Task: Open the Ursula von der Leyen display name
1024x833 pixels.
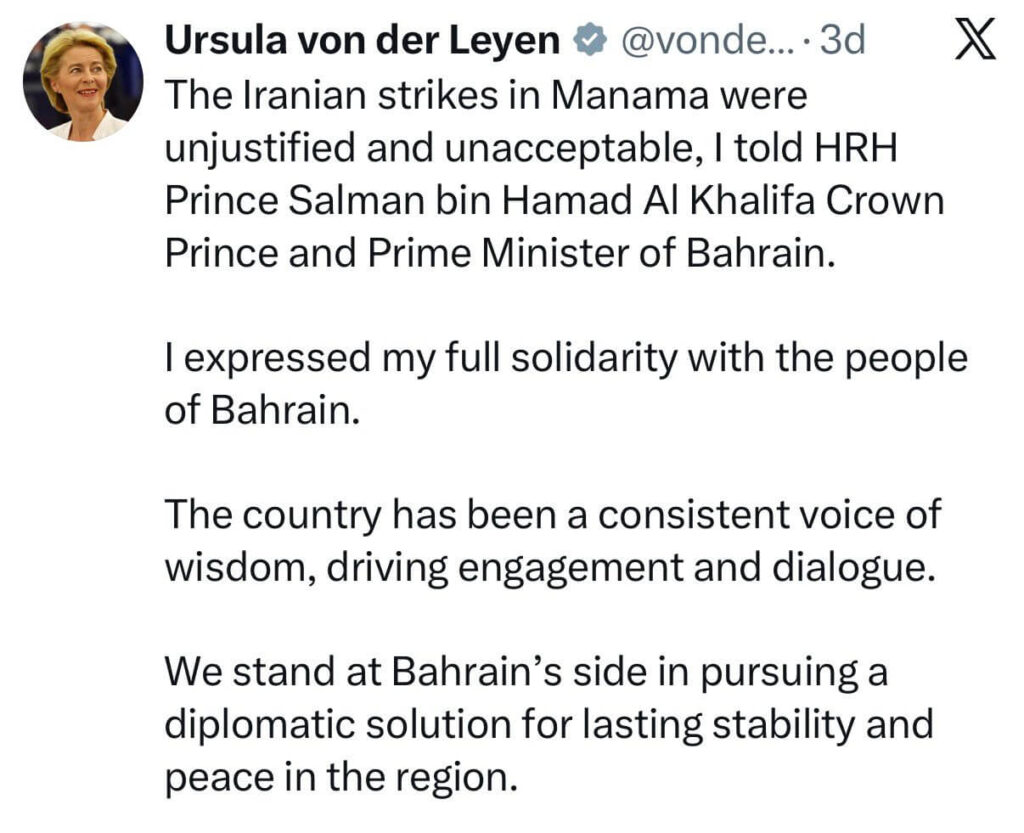Action: (361, 41)
